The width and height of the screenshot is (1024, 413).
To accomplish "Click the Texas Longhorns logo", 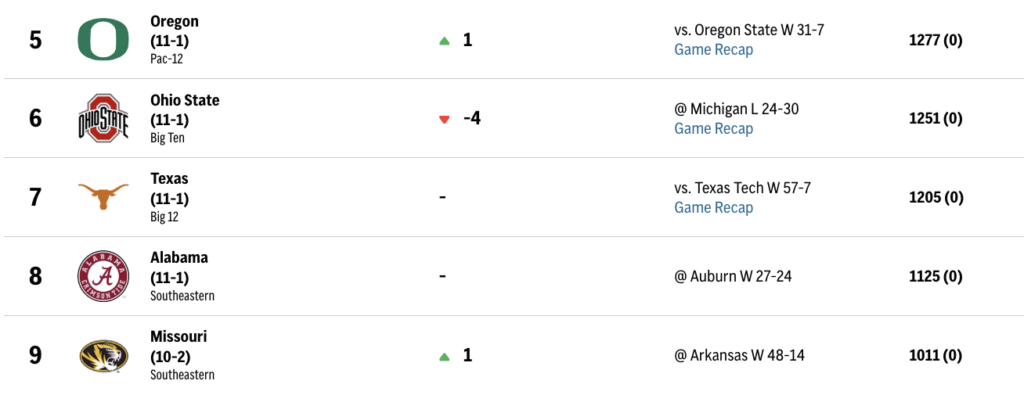I will 104,197.
